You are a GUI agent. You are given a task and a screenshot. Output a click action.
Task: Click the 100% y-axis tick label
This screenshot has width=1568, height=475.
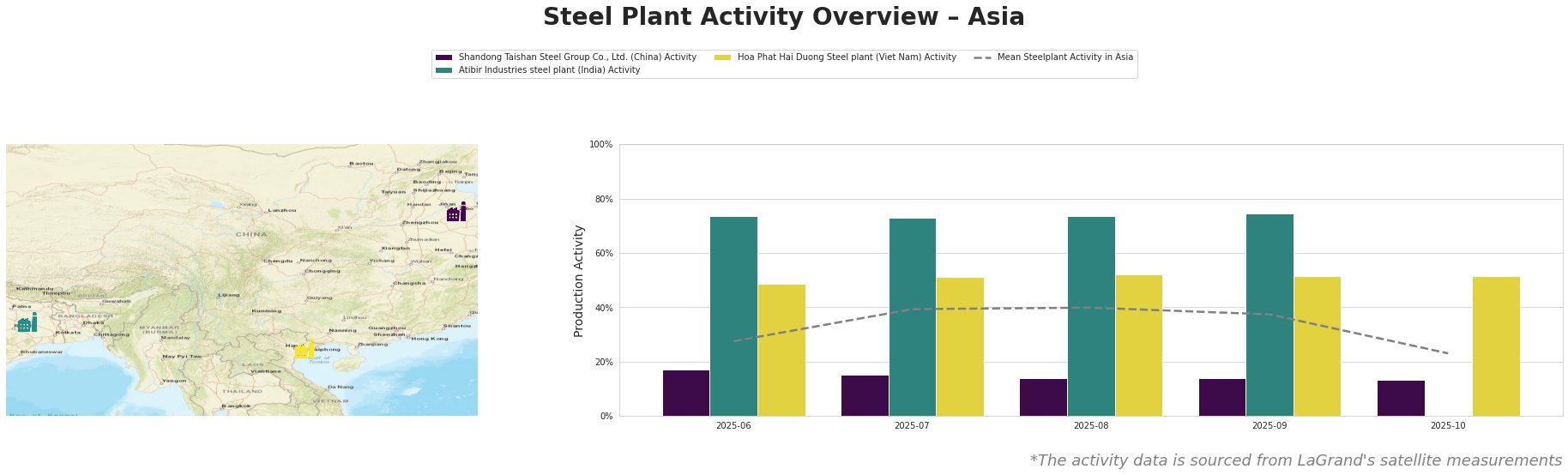[x=601, y=145]
